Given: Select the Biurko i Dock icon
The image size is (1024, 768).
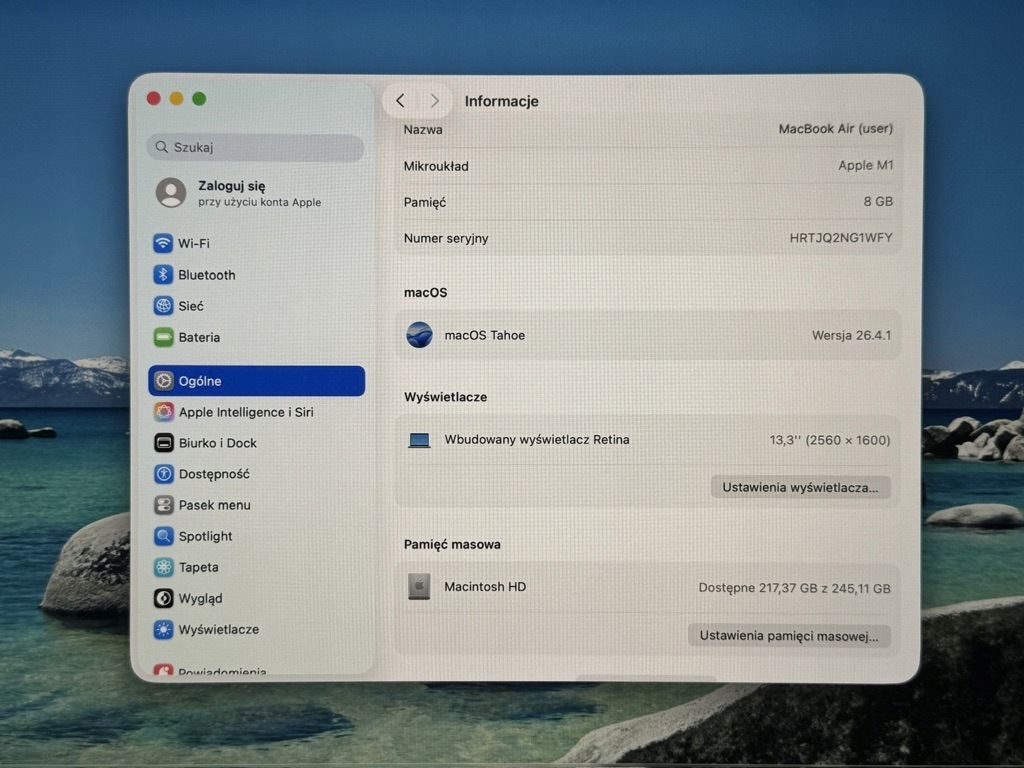Looking at the screenshot, I should tap(163, 443).
